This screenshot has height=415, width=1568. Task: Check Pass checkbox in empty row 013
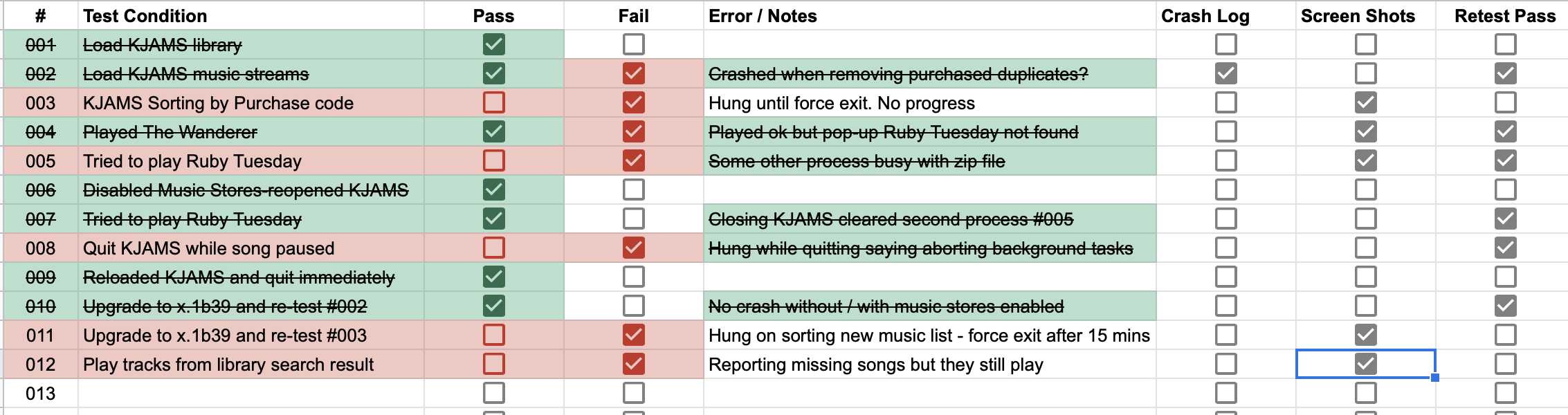pyautogui.click(x=493, y=394)
